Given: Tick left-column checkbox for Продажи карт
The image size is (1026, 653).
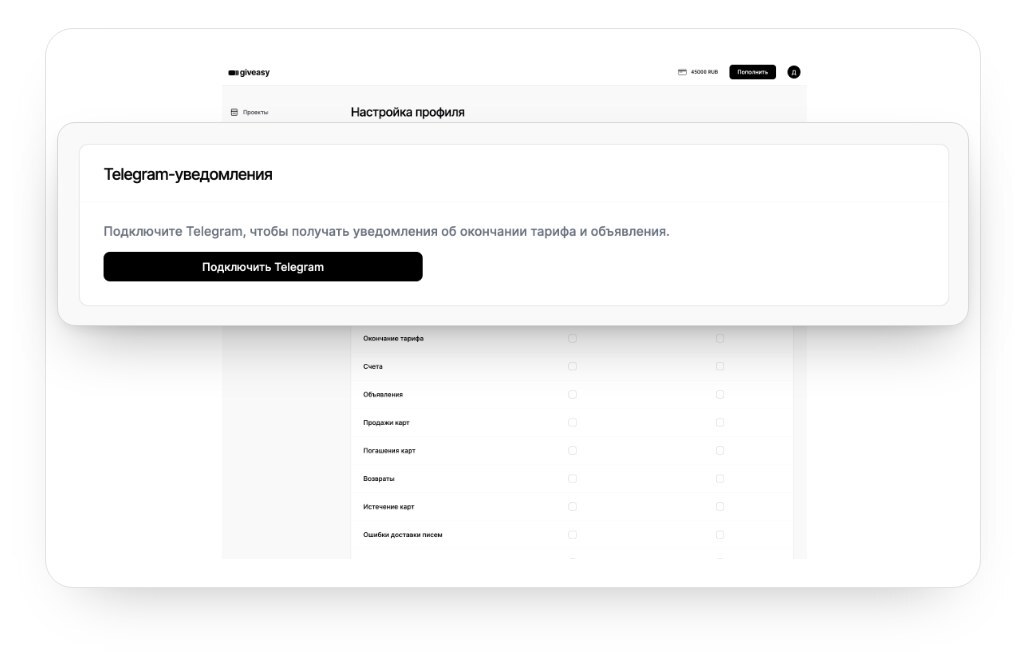Looking at the screenshot, I should [x=573, y=423].
